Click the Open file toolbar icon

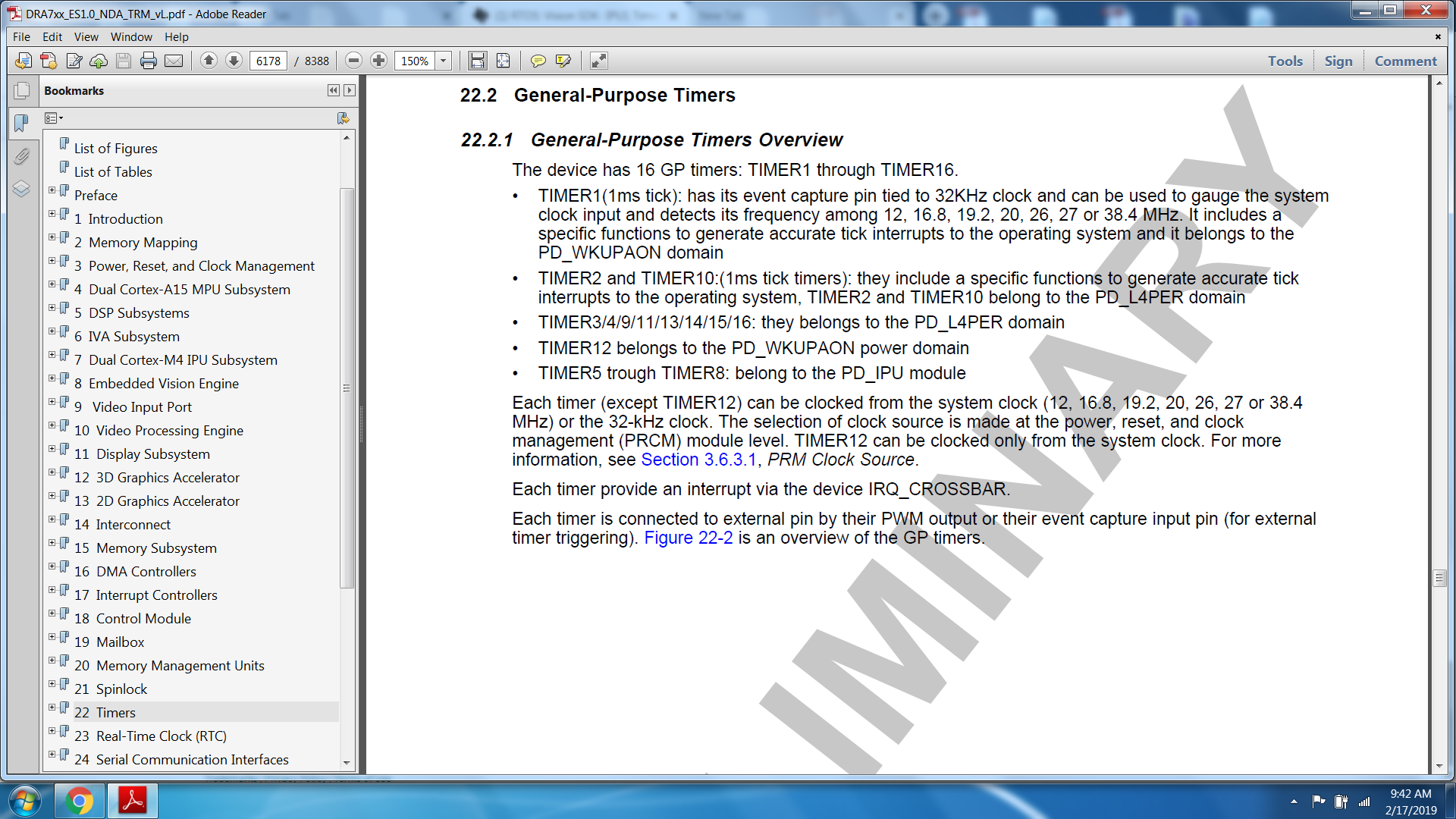click(24, 61)
